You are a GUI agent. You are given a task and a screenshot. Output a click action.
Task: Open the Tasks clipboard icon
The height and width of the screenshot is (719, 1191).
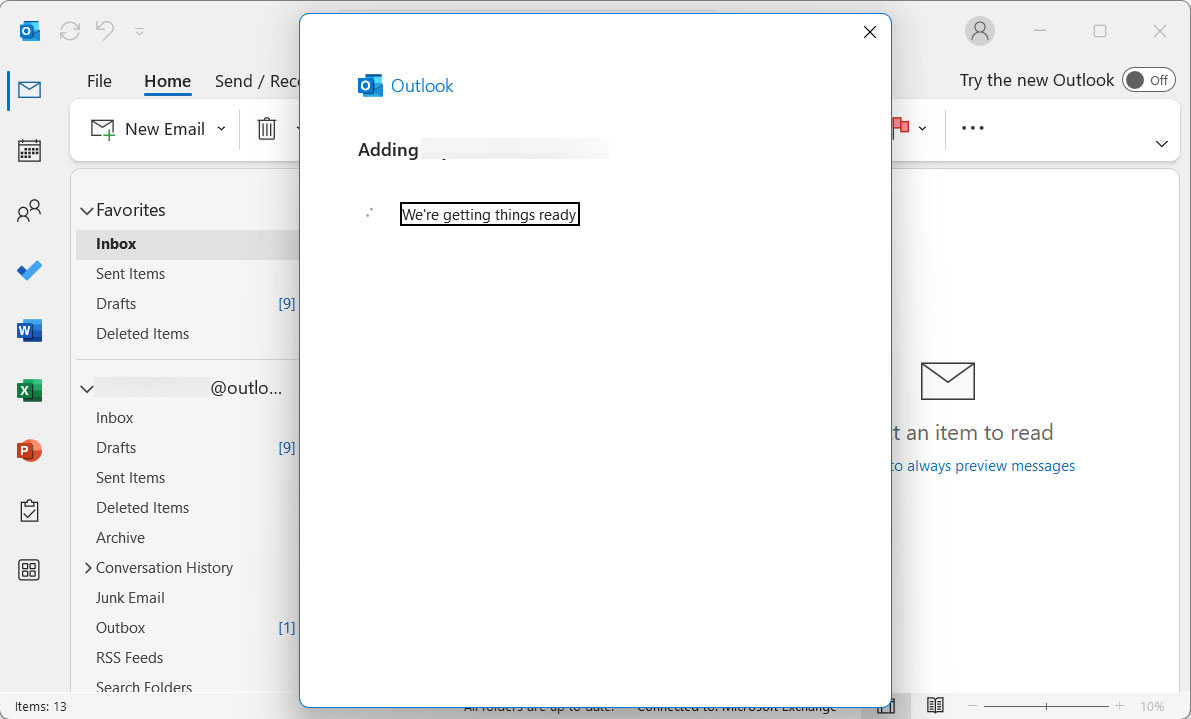[29, 511]
